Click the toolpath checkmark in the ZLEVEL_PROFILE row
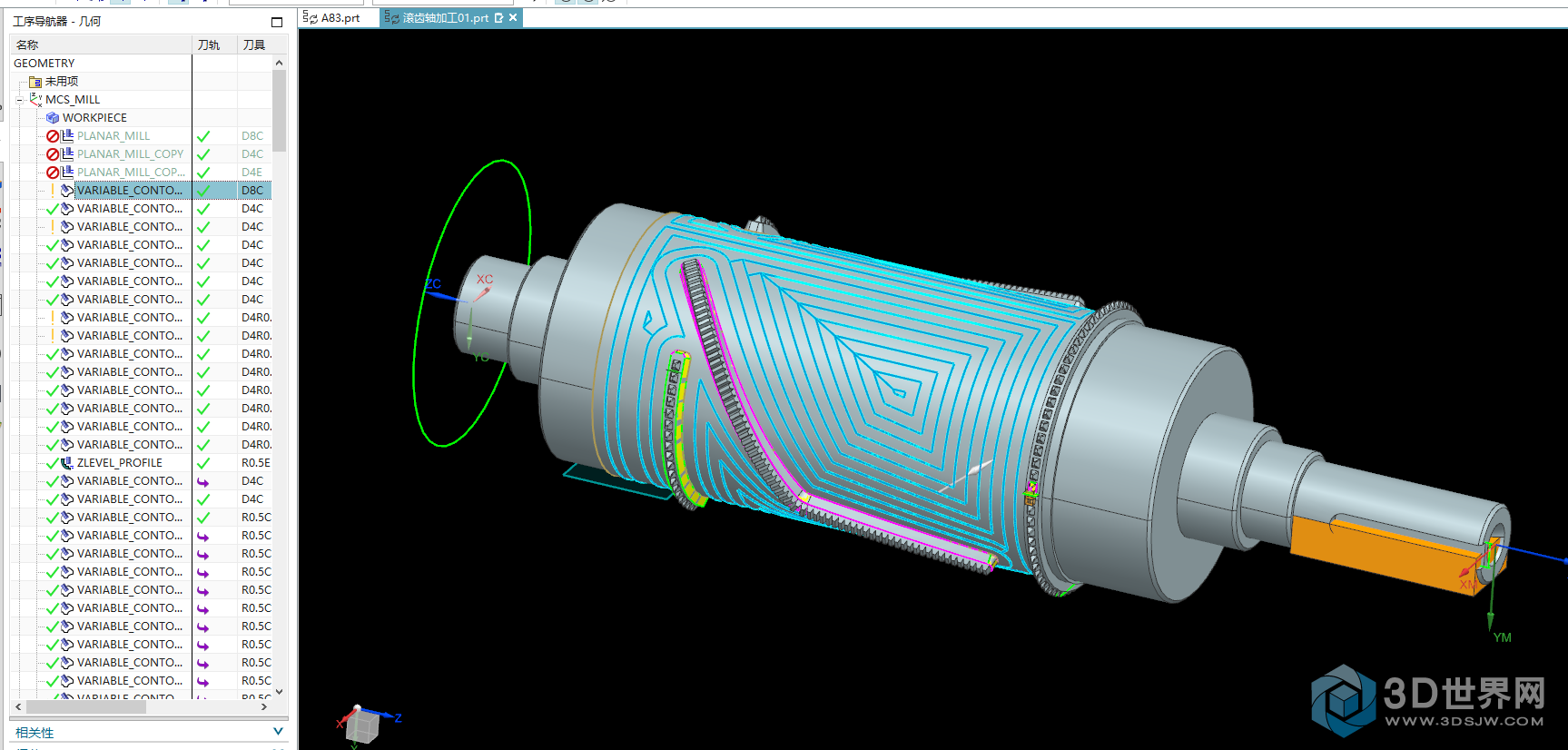 [203, 463]
